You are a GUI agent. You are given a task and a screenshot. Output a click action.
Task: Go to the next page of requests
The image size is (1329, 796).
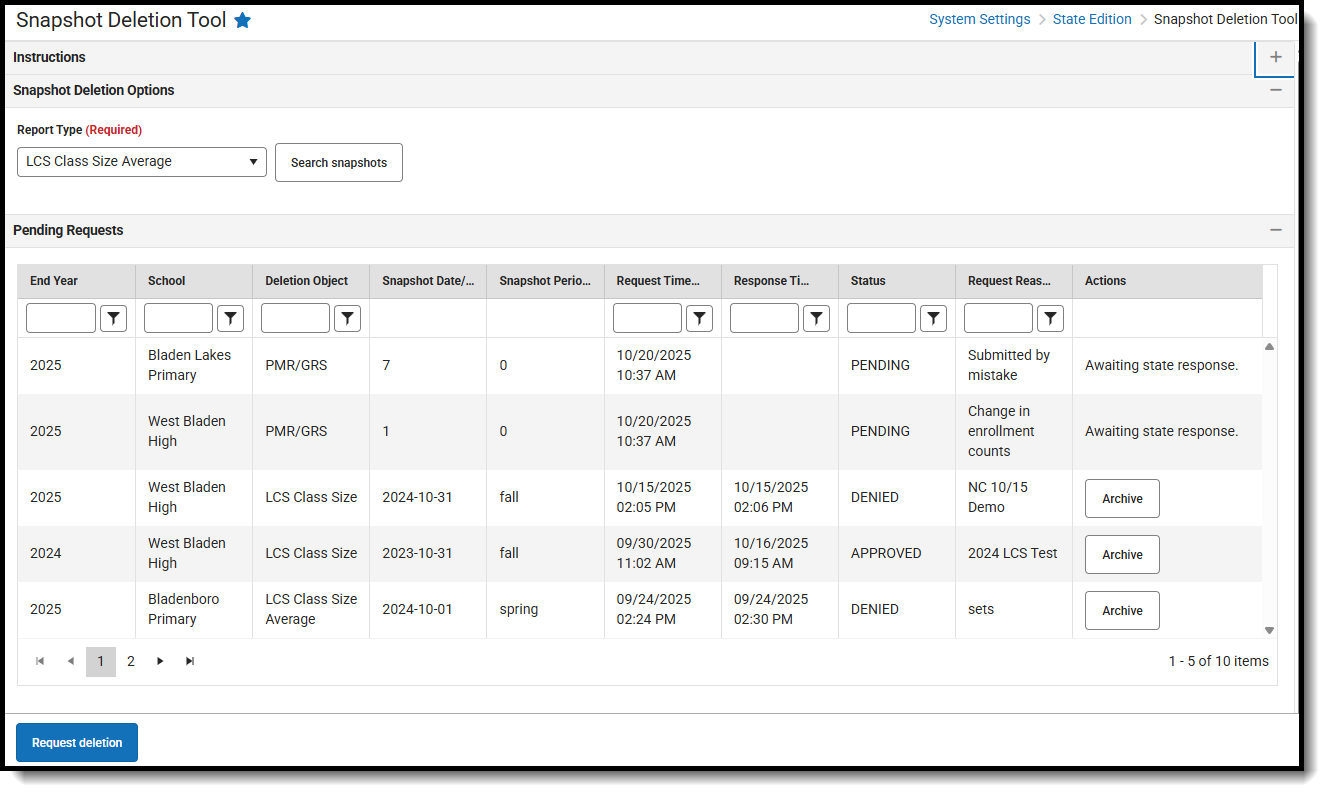coord(160,661)
